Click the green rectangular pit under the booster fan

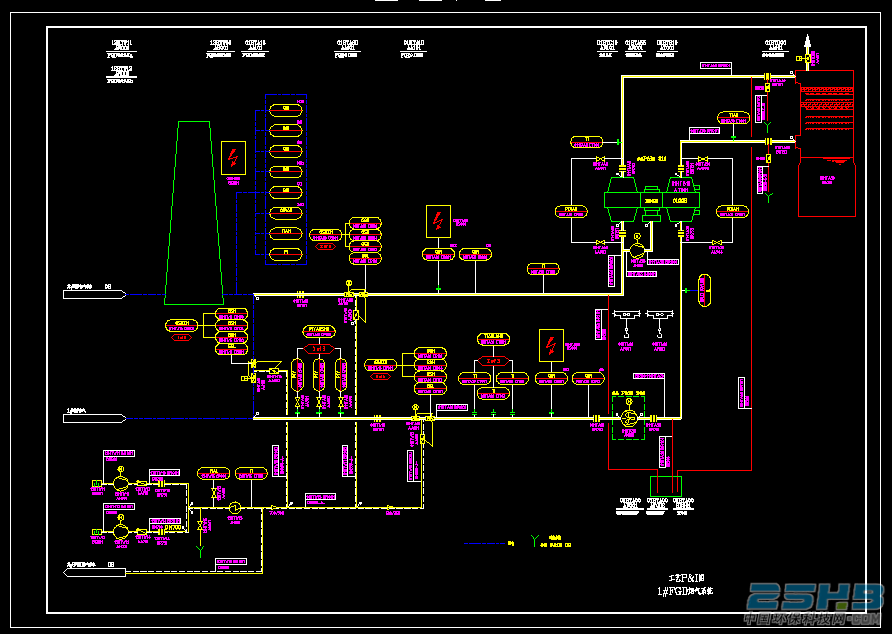[666, 487]
